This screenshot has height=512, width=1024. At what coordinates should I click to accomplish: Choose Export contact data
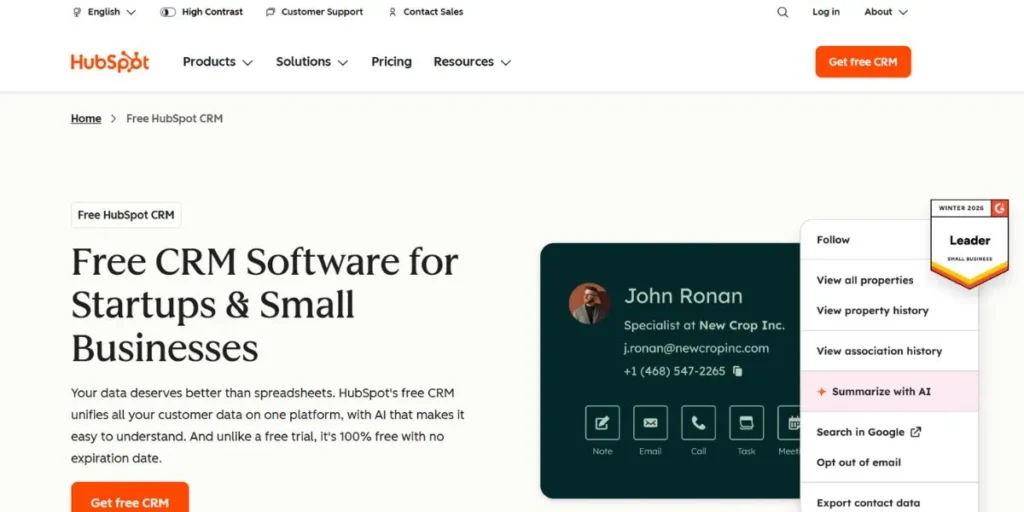868,503
